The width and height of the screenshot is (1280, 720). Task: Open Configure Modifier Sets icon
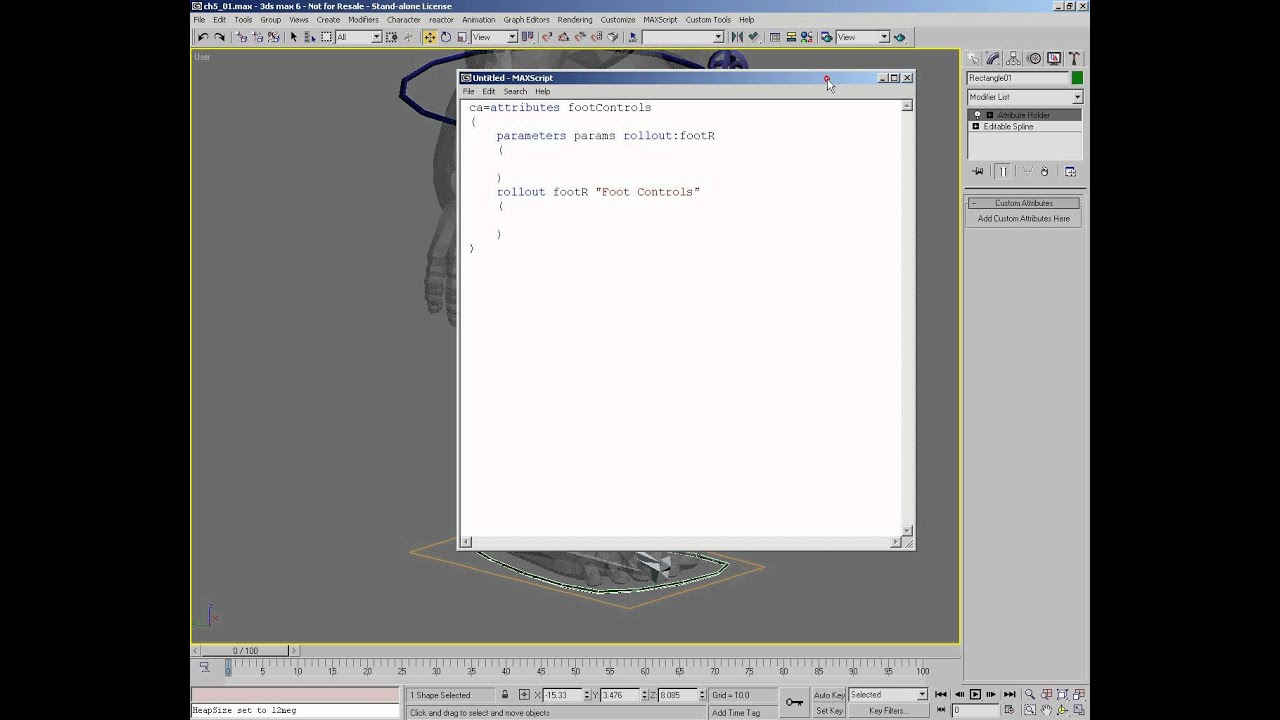pyautogui.click(x=1070, y=171)
